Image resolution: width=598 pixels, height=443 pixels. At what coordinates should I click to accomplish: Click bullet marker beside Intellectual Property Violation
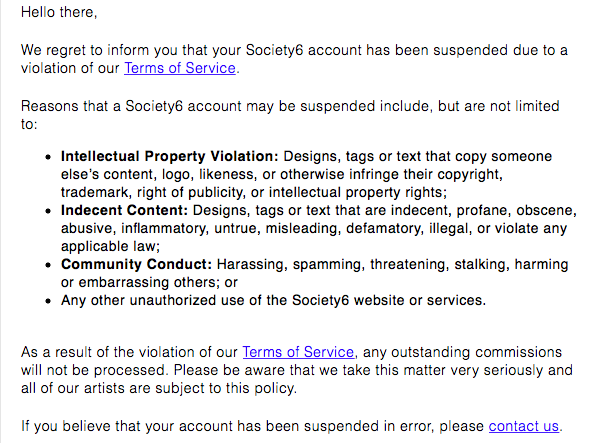pyautogui.click(x=48, y=157)
